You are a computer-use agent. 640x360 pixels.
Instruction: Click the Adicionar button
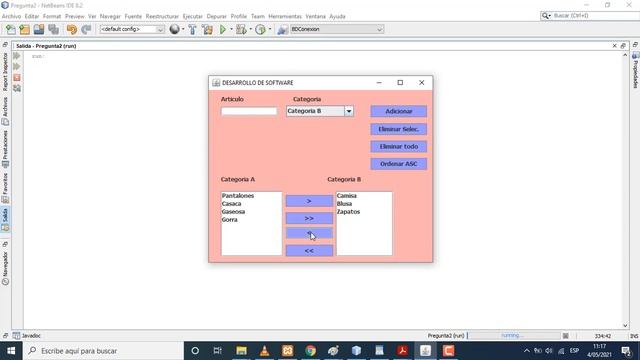click(399, 111)
